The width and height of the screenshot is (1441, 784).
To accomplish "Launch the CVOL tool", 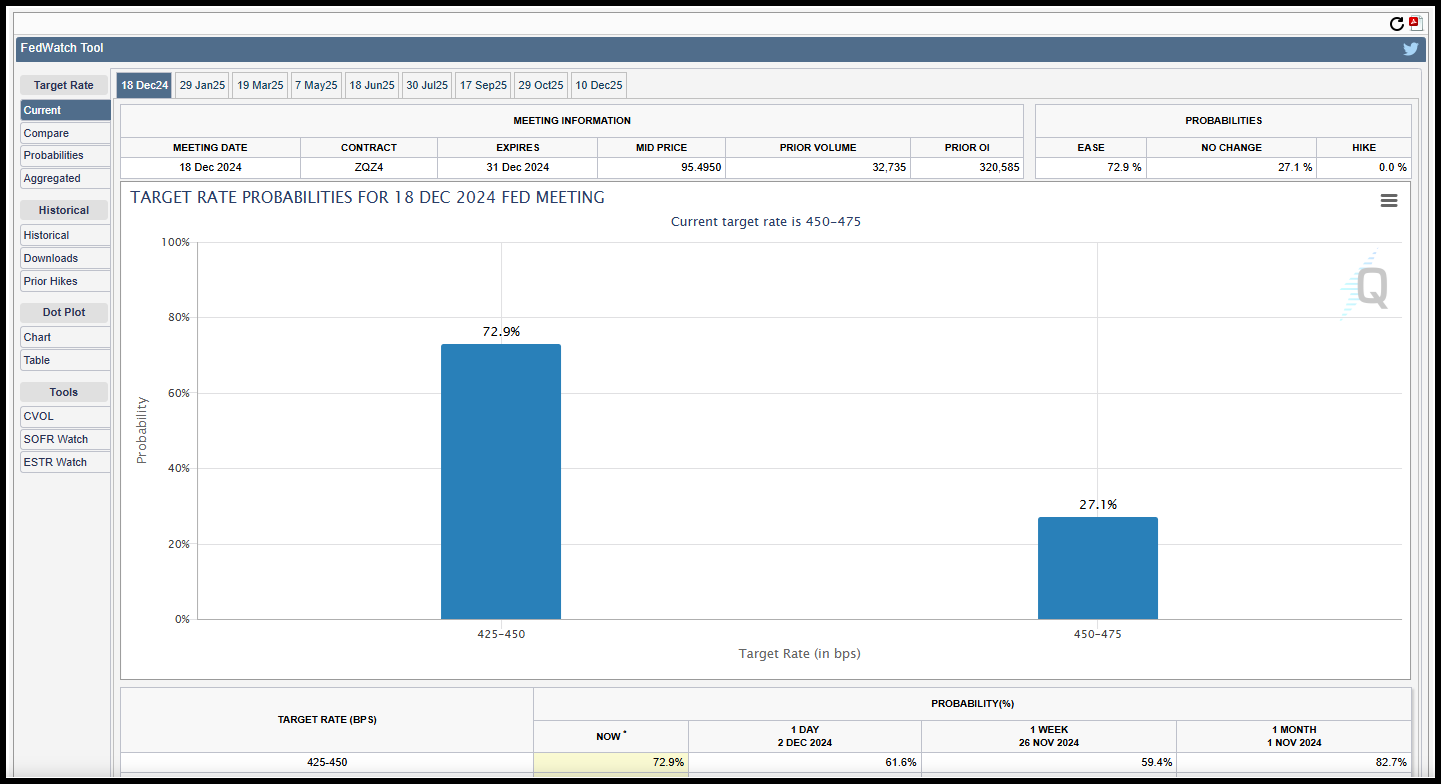I will [65, 416].
